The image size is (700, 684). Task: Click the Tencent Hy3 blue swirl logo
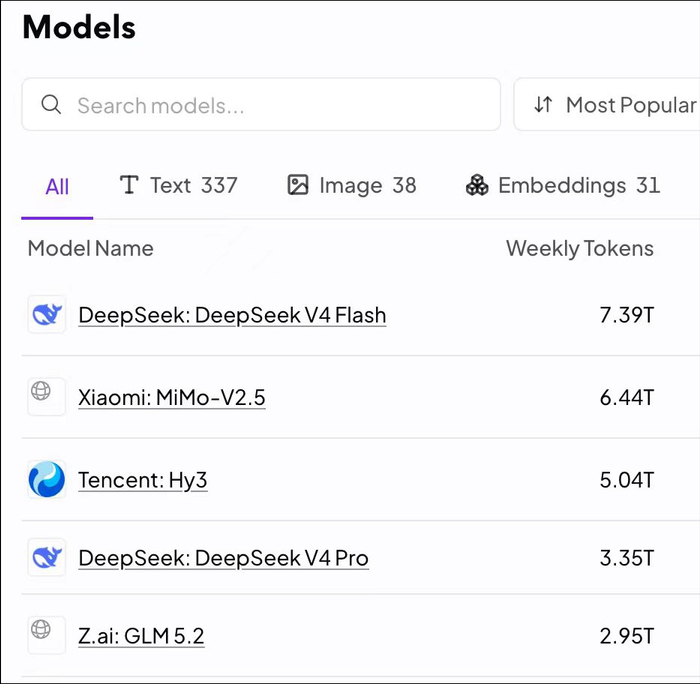(x=46, y=480)
